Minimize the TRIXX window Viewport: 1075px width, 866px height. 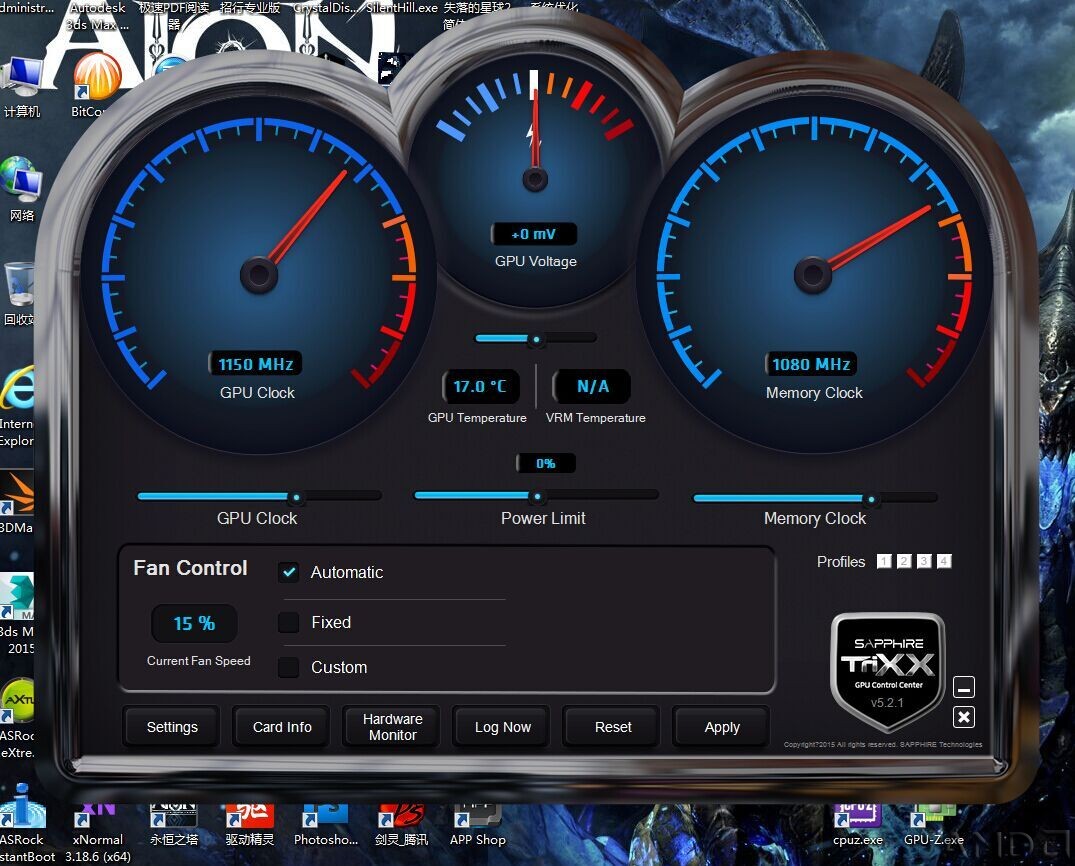(963, 687)
